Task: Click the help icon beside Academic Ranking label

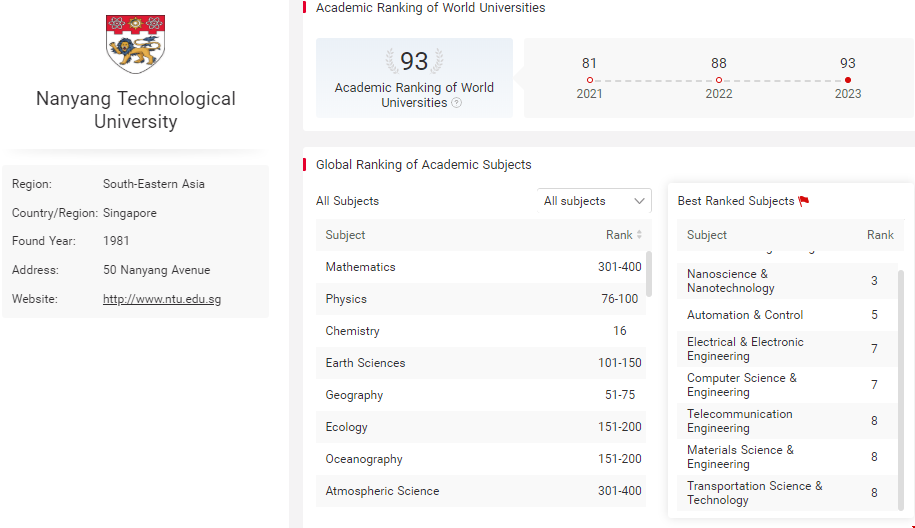Action: [x=457, y=103]
